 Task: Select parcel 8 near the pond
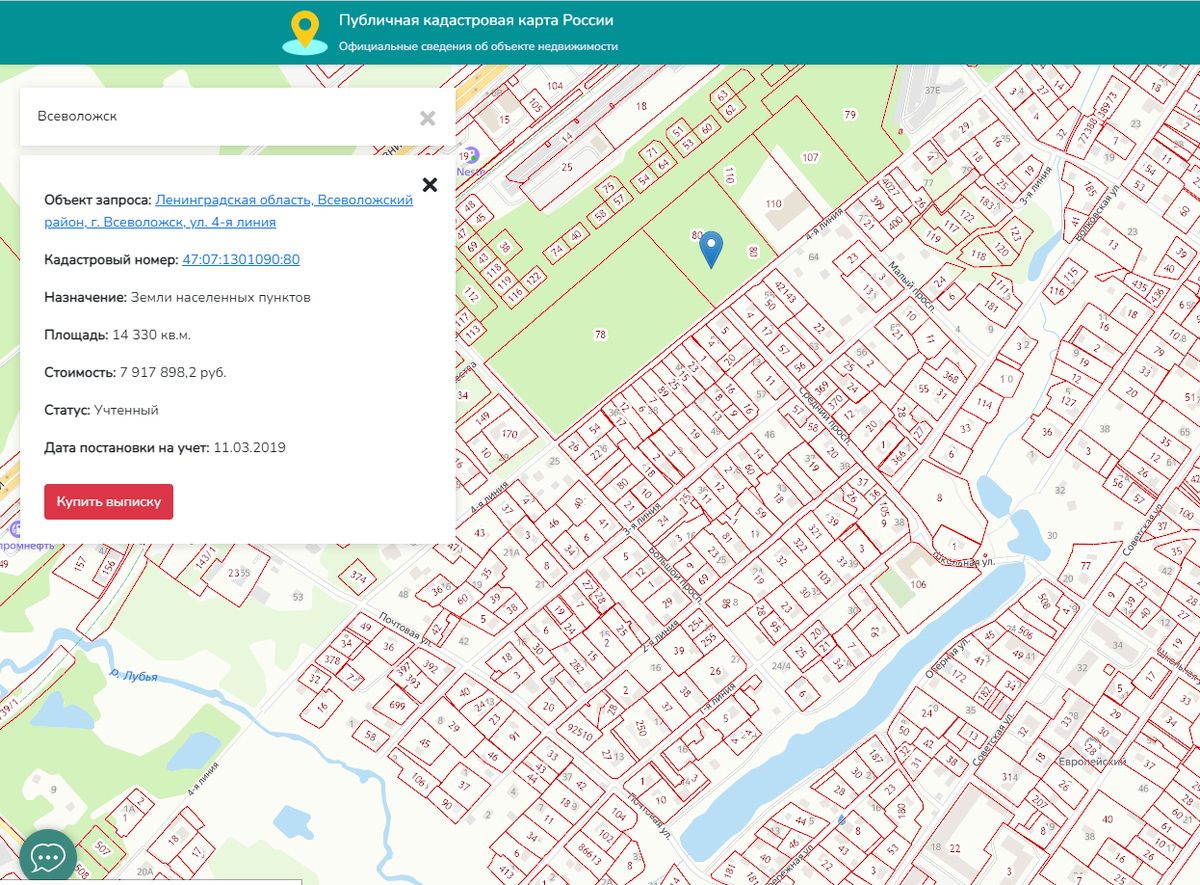pyautogui.click(x=939, y=497)
